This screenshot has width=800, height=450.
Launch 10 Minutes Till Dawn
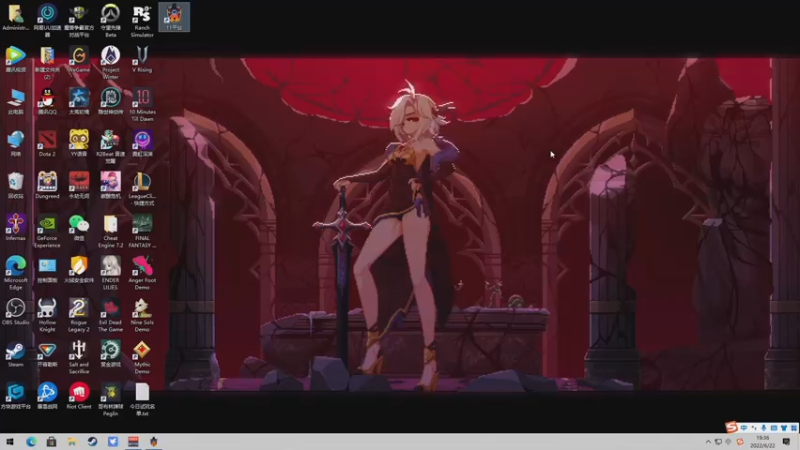142,104
